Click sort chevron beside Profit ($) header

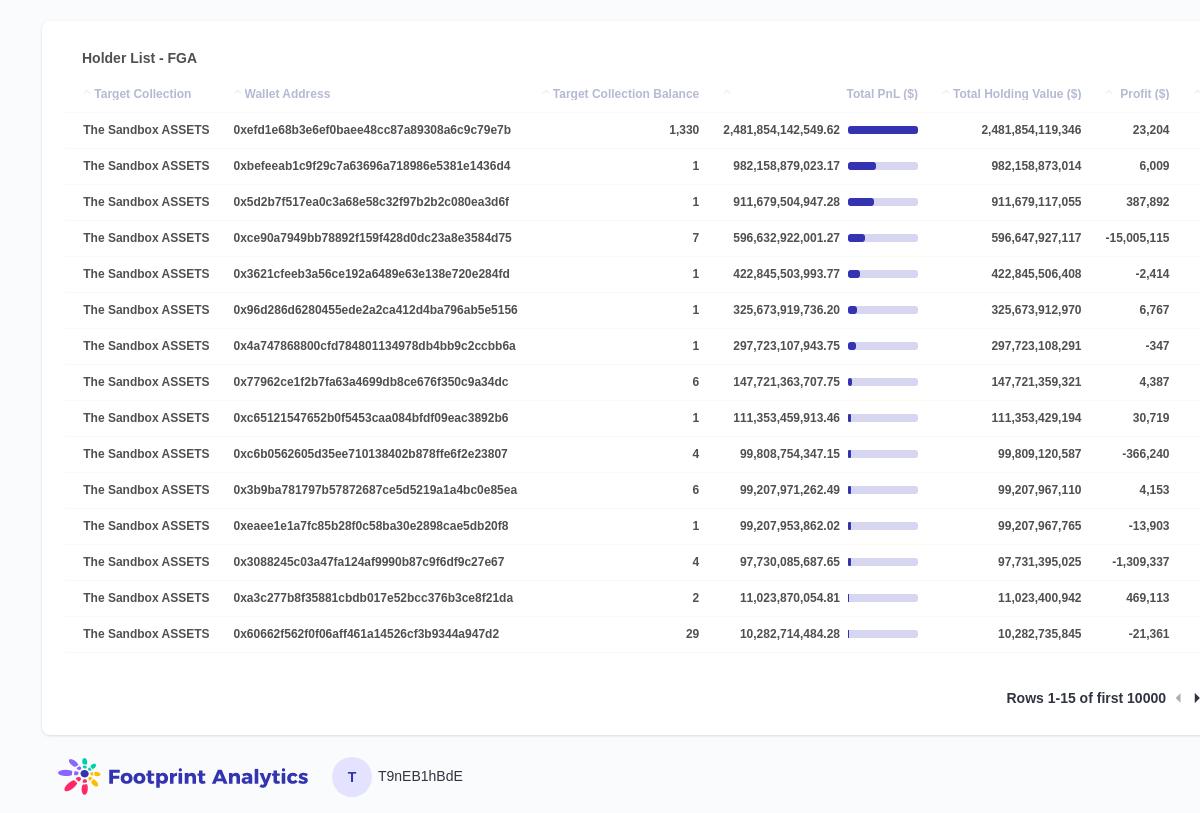point(1109,93)
